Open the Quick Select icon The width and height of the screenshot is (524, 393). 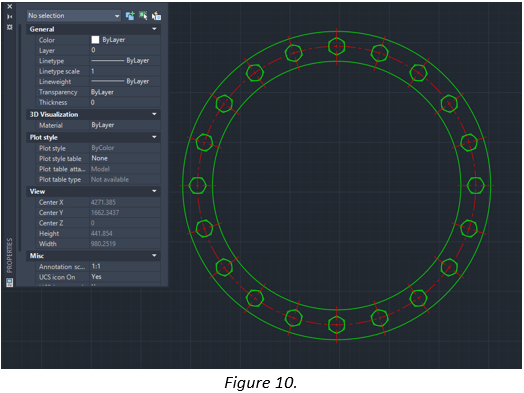point(156,16)
